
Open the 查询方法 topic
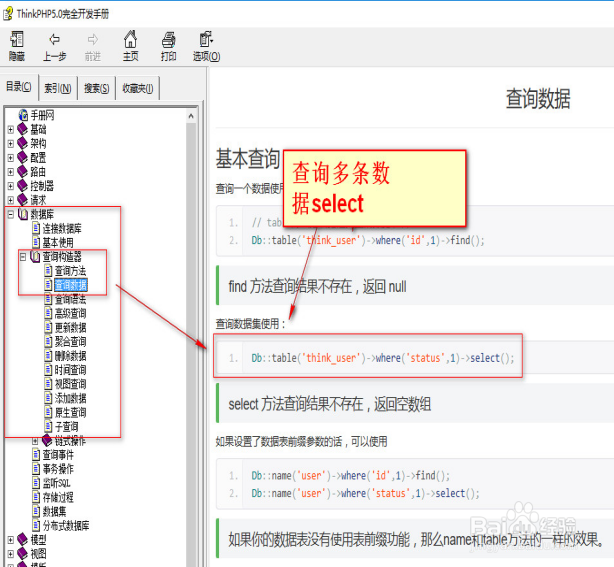pos(70,271)
